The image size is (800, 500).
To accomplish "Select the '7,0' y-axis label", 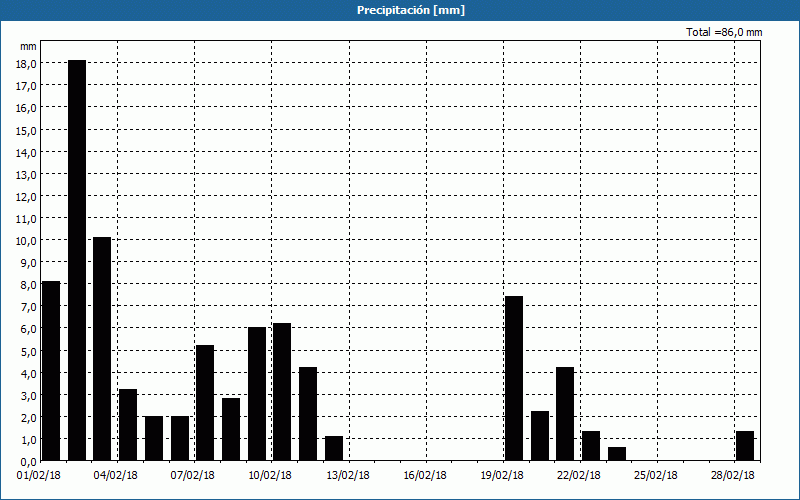I will (x=28, y=307).
